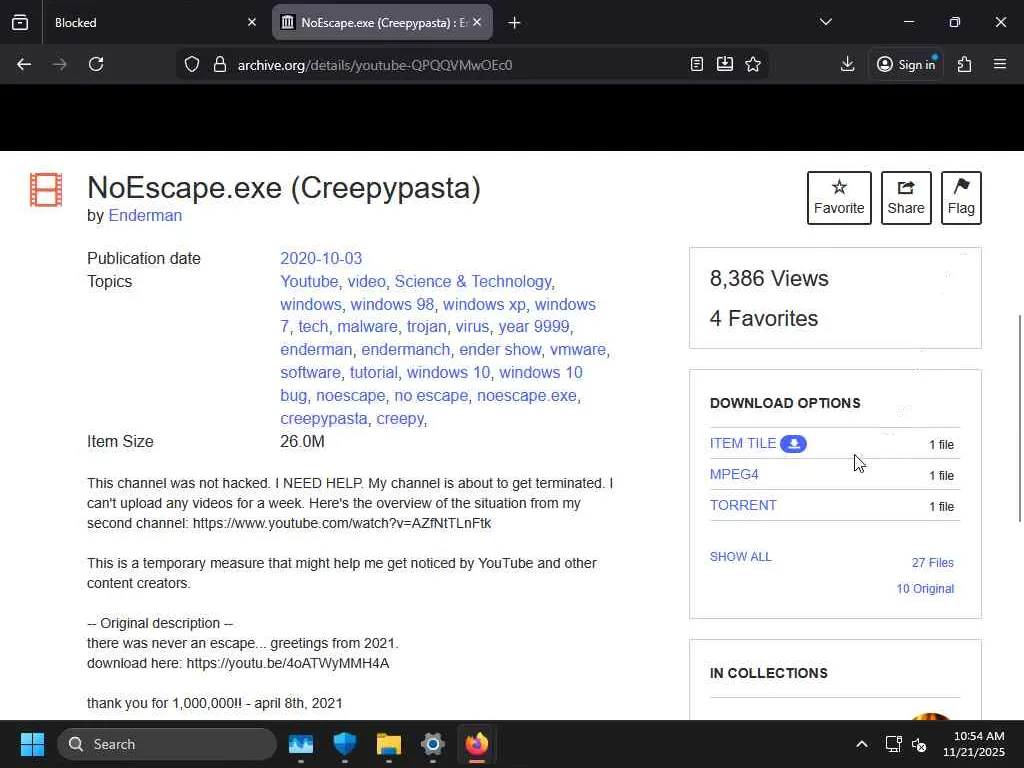Open the vmware topic link
The image size is (1024, 768).
577,349
